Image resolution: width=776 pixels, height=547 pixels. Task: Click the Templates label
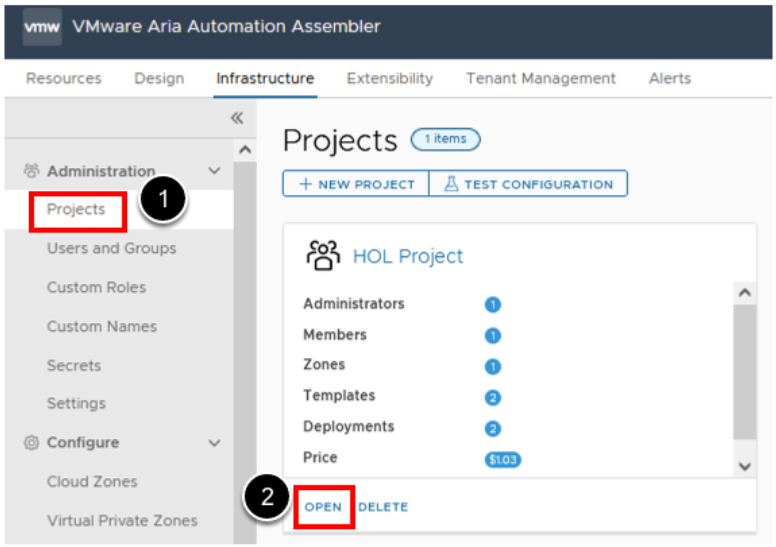click(x=339, y=396)
